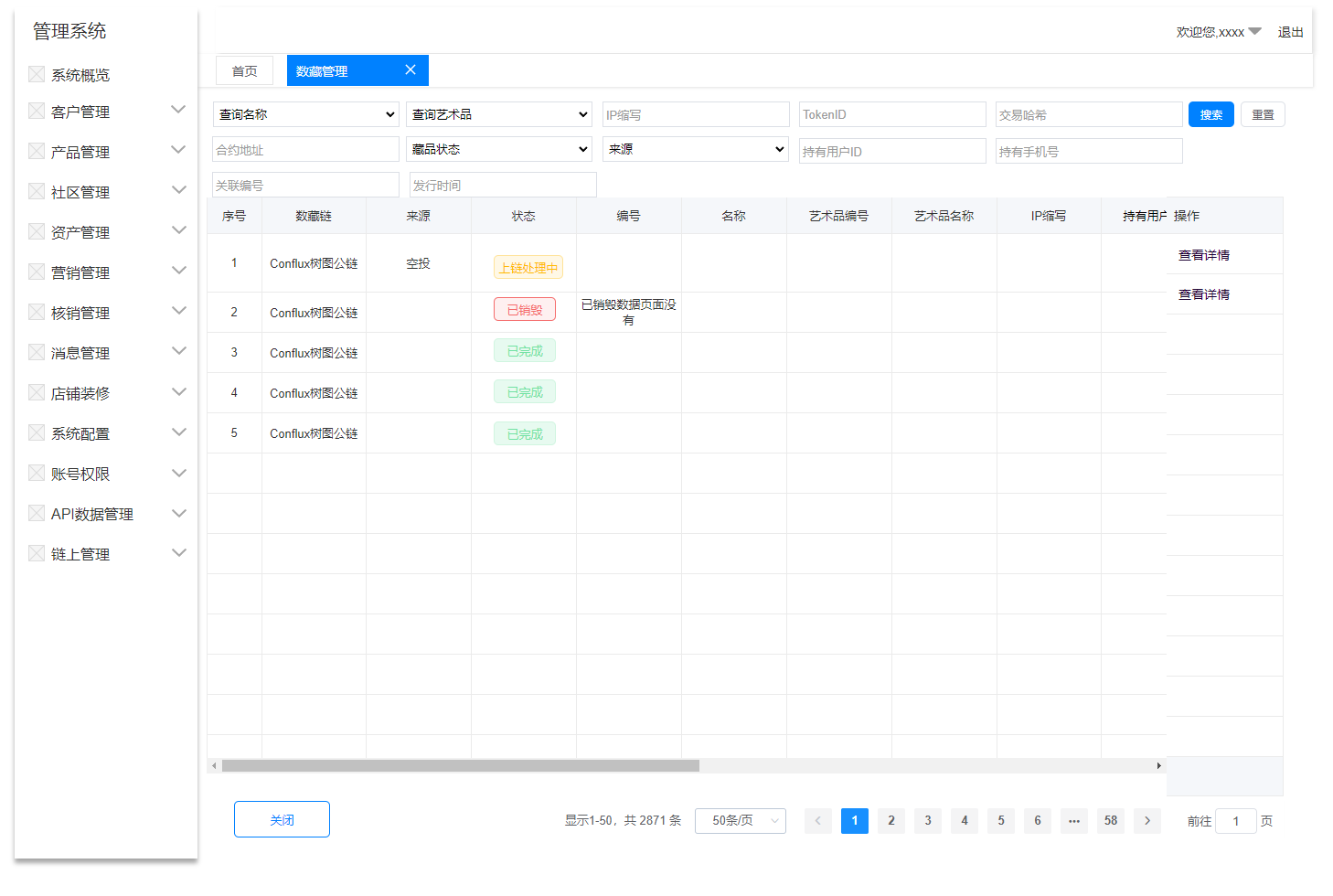Click the 关闭 button
This screenshot has height=896, width=1333.
282,819
